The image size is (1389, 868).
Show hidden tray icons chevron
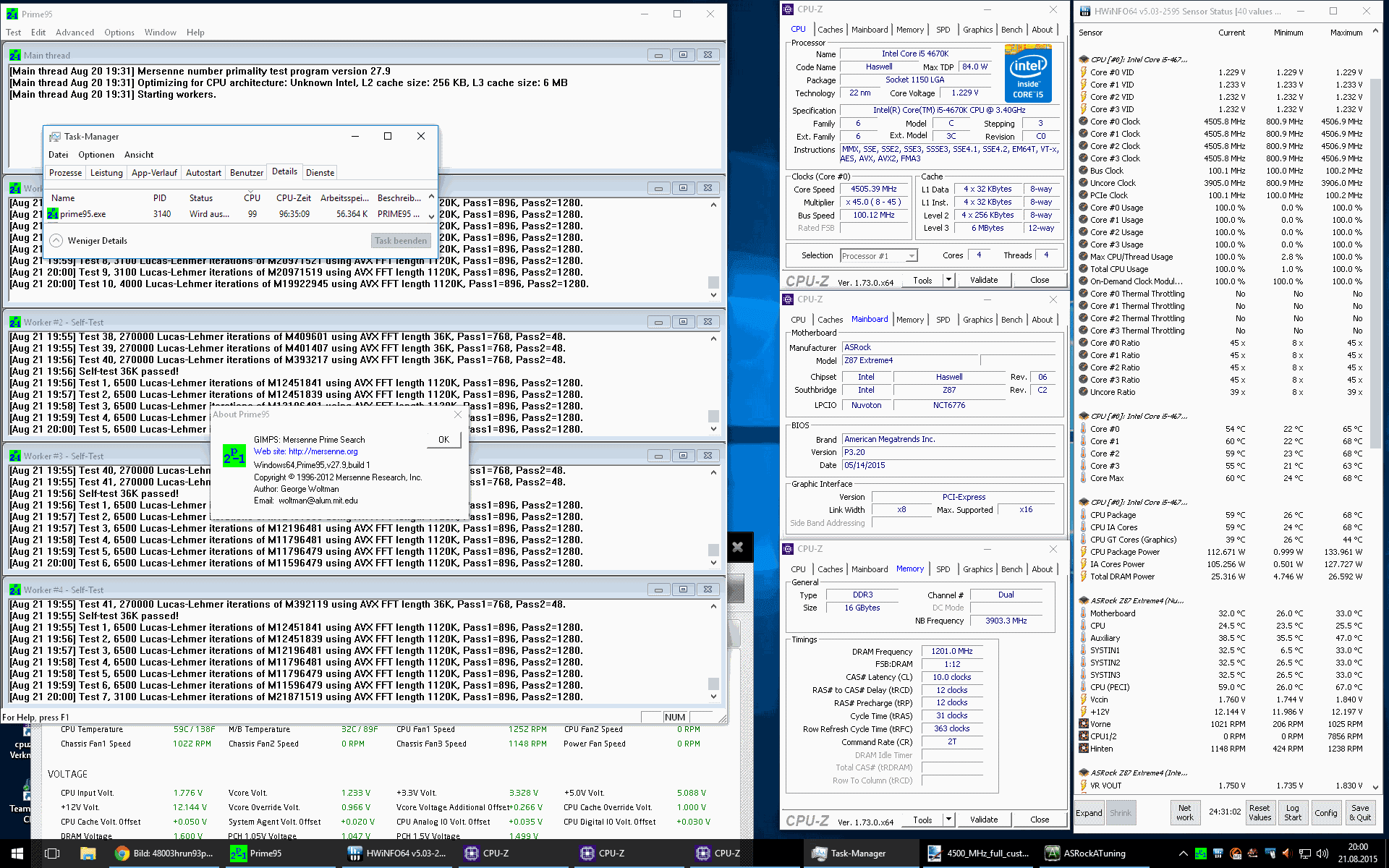1183,854
